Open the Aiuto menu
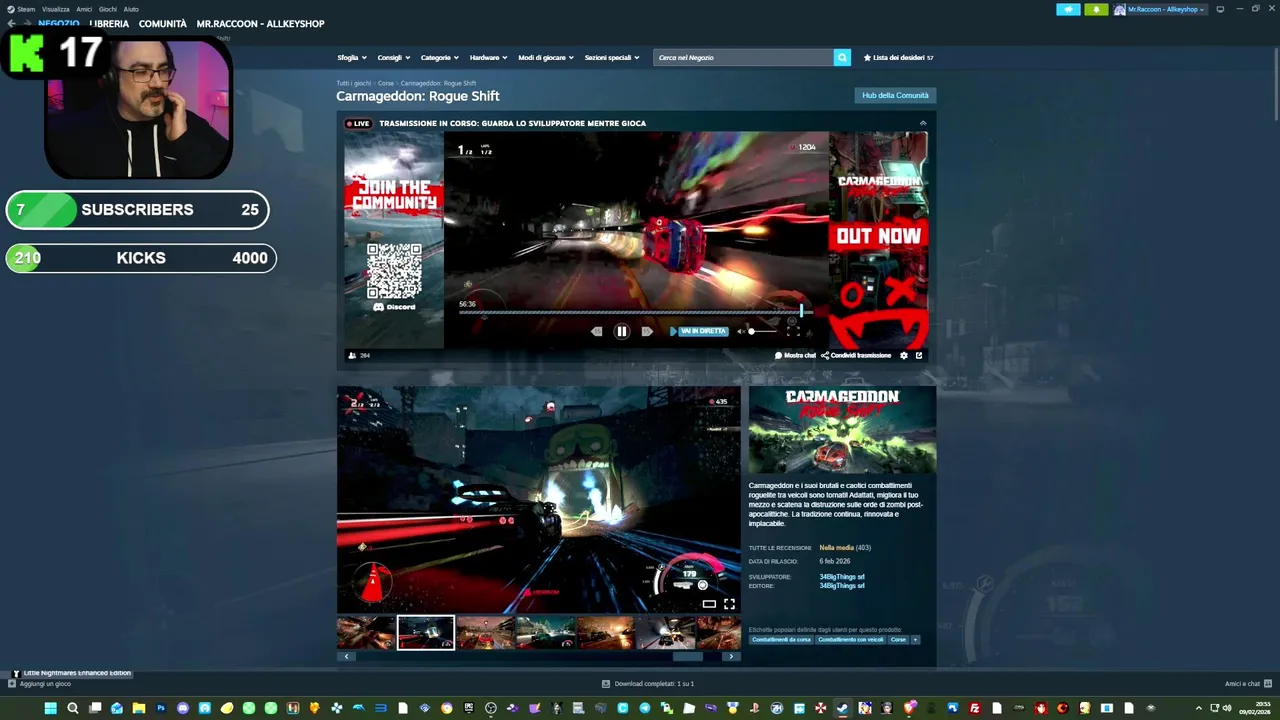This screenshot has width=1280, height=720. pos(131,9)
